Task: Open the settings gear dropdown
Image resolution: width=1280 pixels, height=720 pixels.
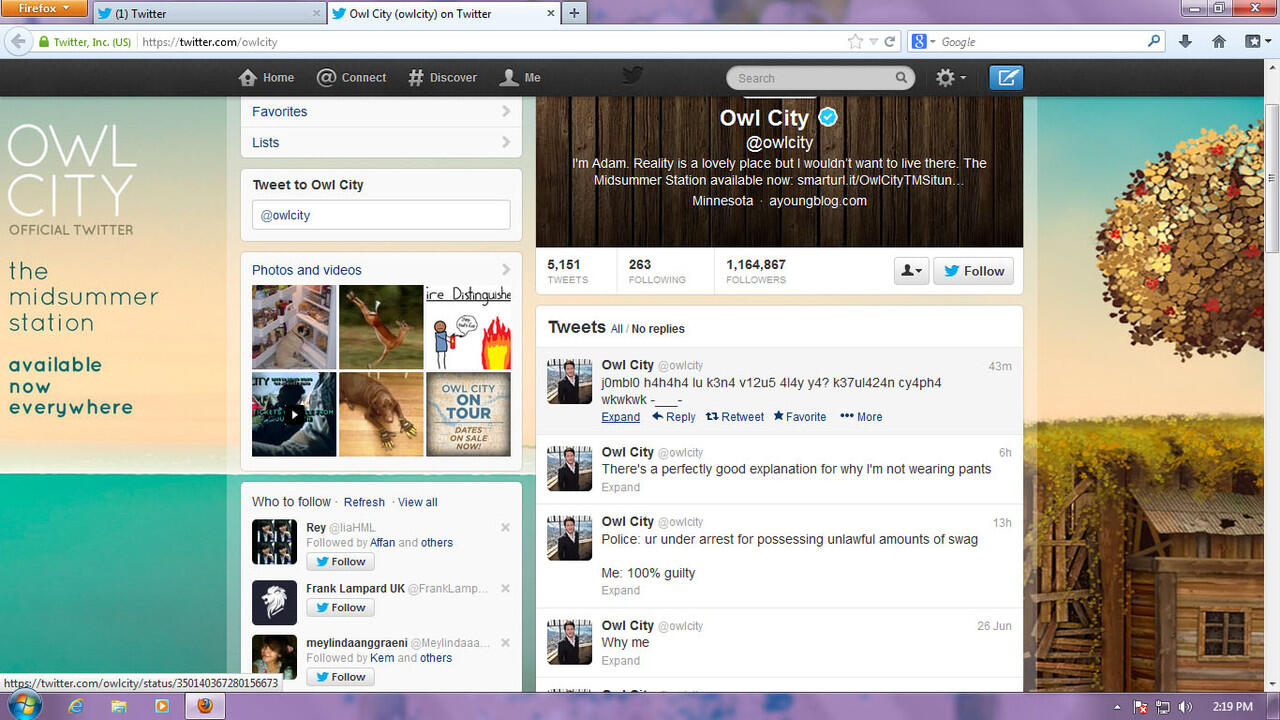Action: (x=951, y=78)
